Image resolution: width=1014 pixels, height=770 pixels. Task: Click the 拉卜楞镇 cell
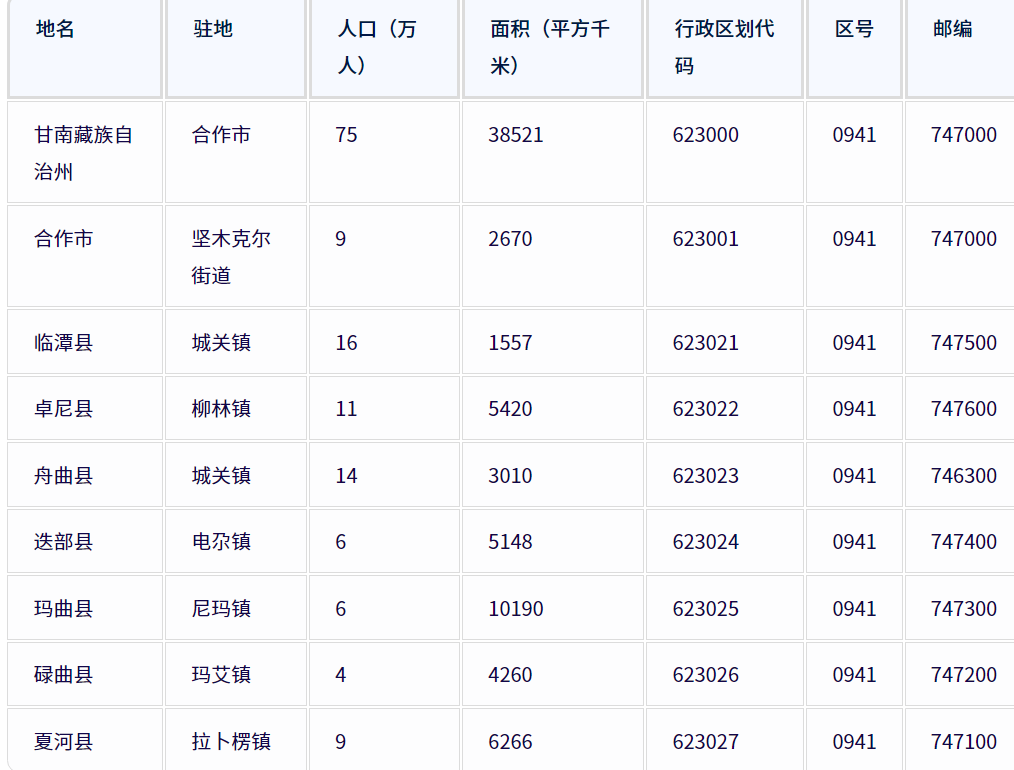235,741
